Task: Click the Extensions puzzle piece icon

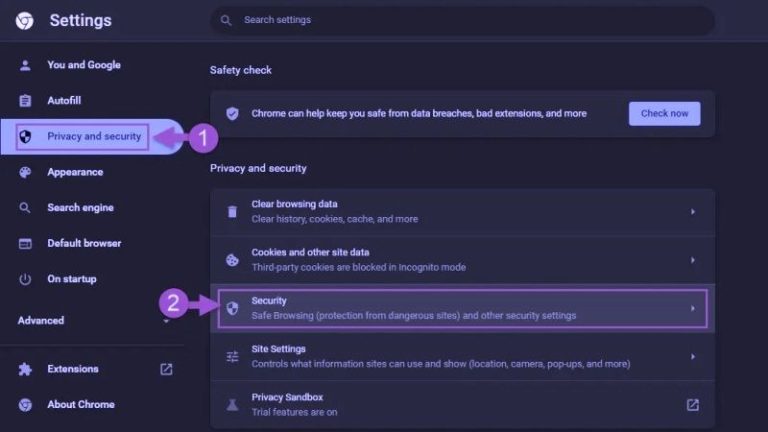Action: pyautogui.click(x=26, y=369)
